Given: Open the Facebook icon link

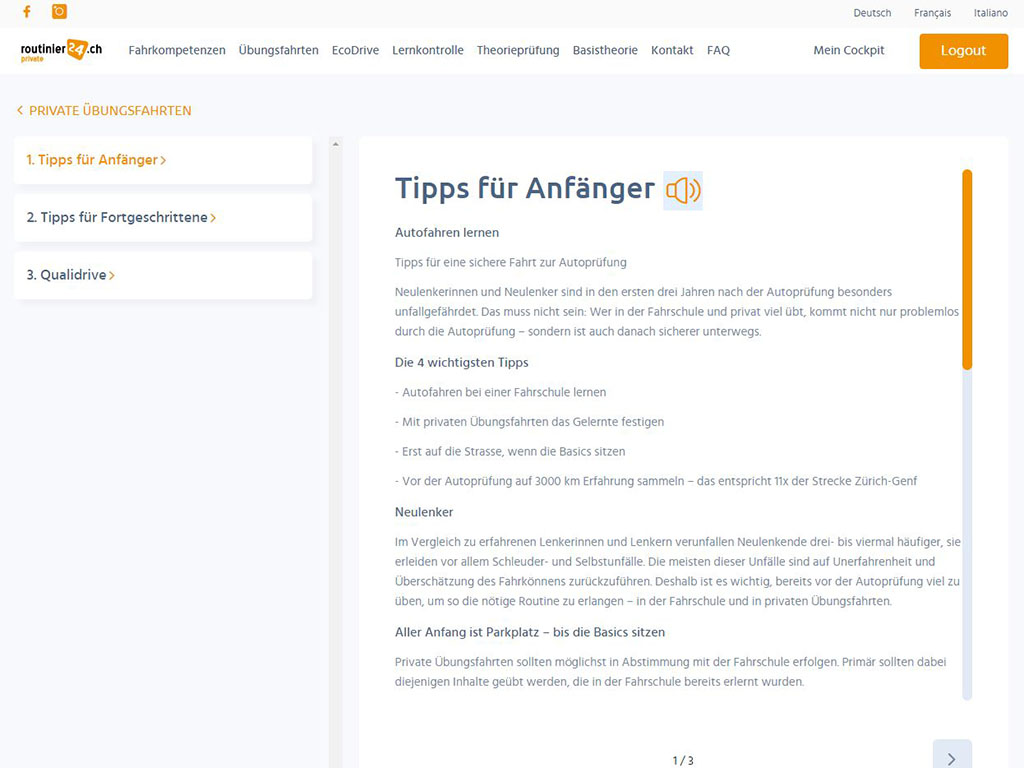Looking at the screenshot, I should (27, 12).
